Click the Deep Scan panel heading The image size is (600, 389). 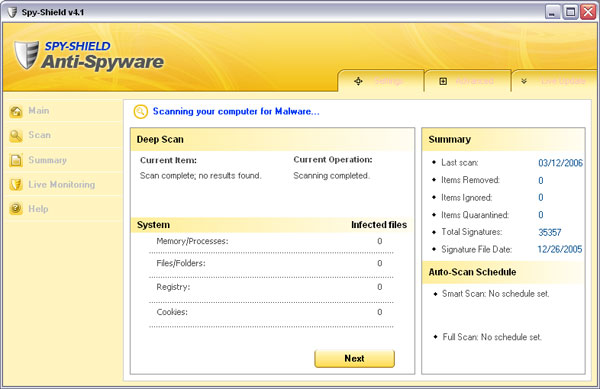(x=160, y=140)
